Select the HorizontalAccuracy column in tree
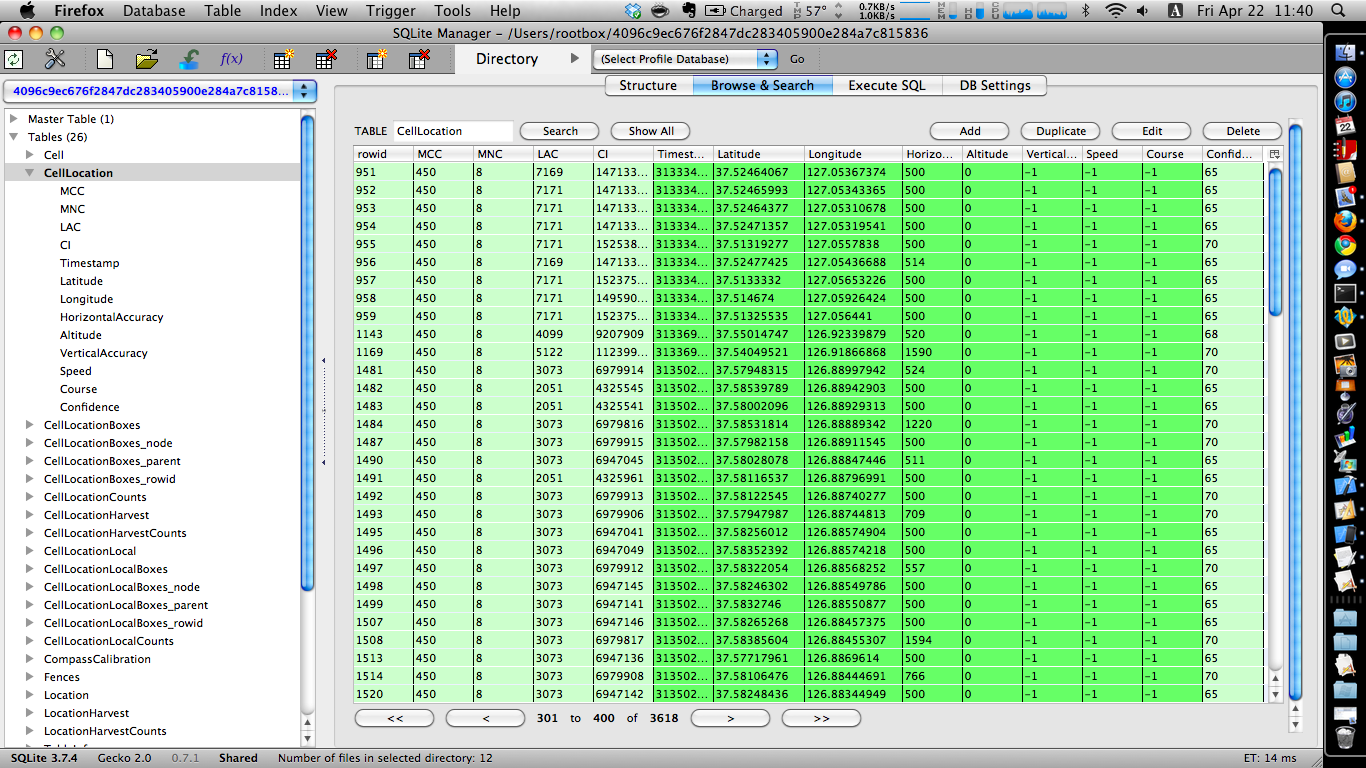This screenshot has width=1366, height=768. [x=111, y=317]
